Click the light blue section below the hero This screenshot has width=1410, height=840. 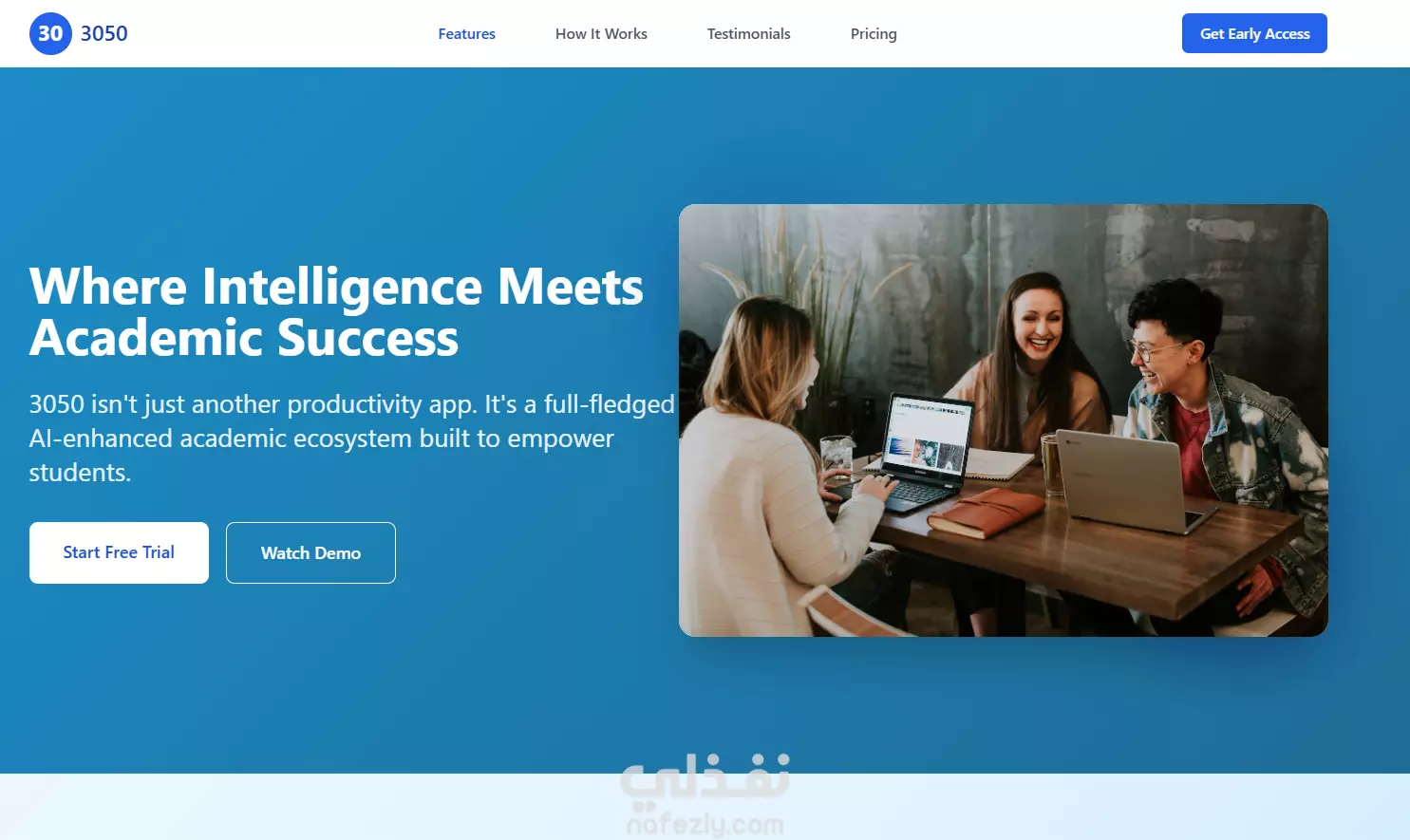coord(705,807)
